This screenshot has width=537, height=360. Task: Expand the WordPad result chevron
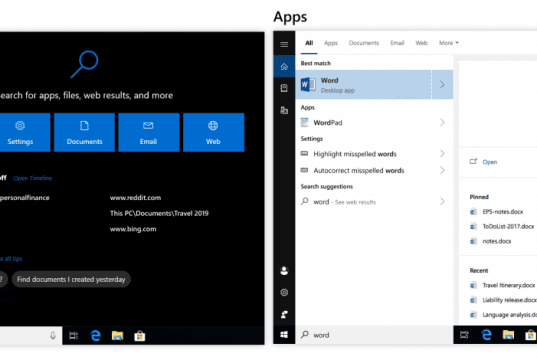click(x=442, y=122)
